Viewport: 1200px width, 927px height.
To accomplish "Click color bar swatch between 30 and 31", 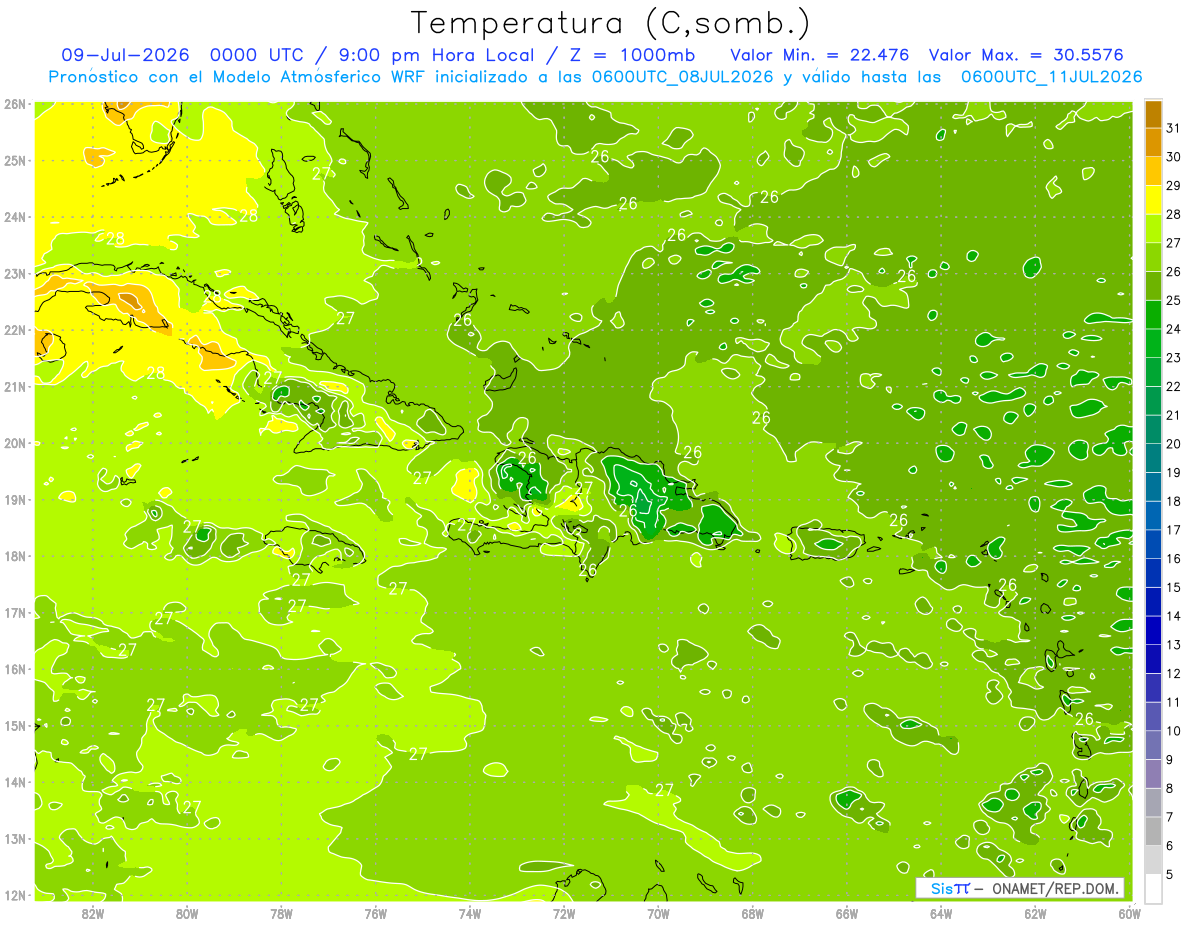I will [1153, 141].
